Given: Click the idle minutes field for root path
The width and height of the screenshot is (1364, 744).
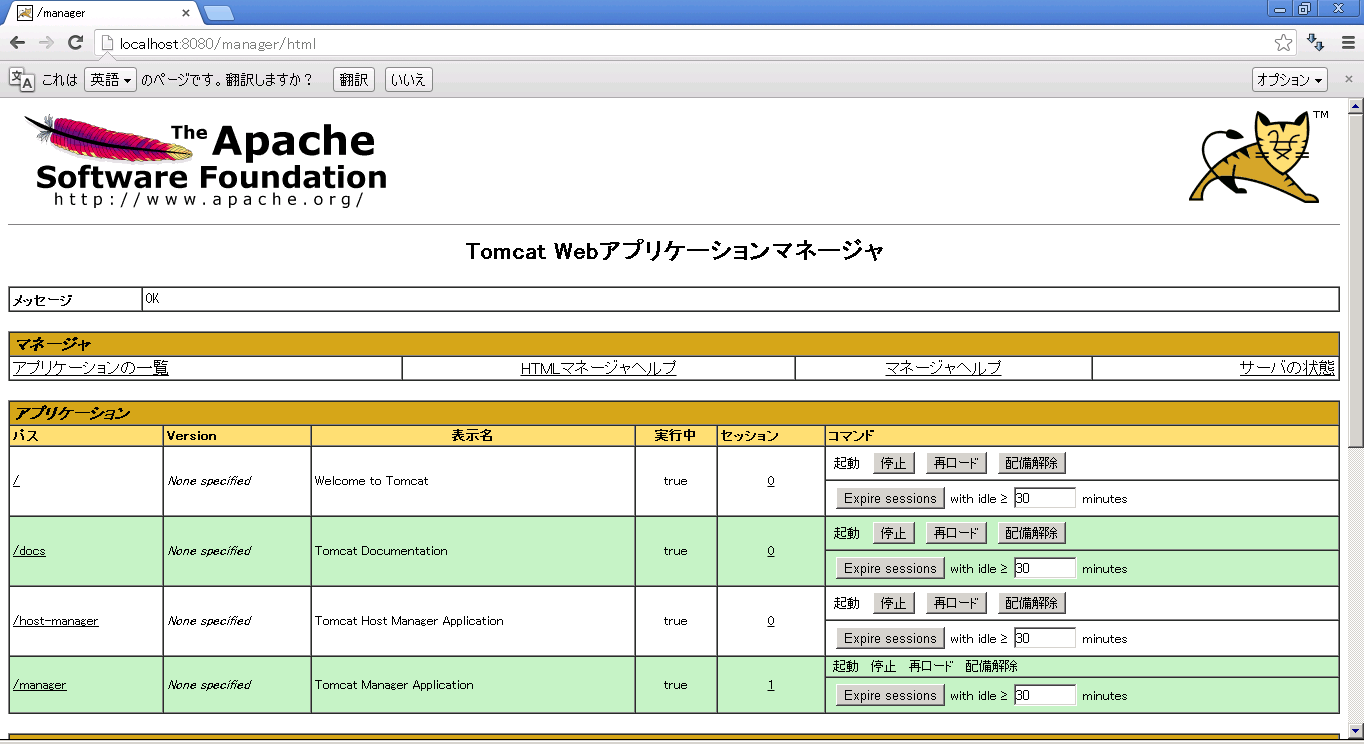Looking at the screenshot, I should click(1044, 498).
